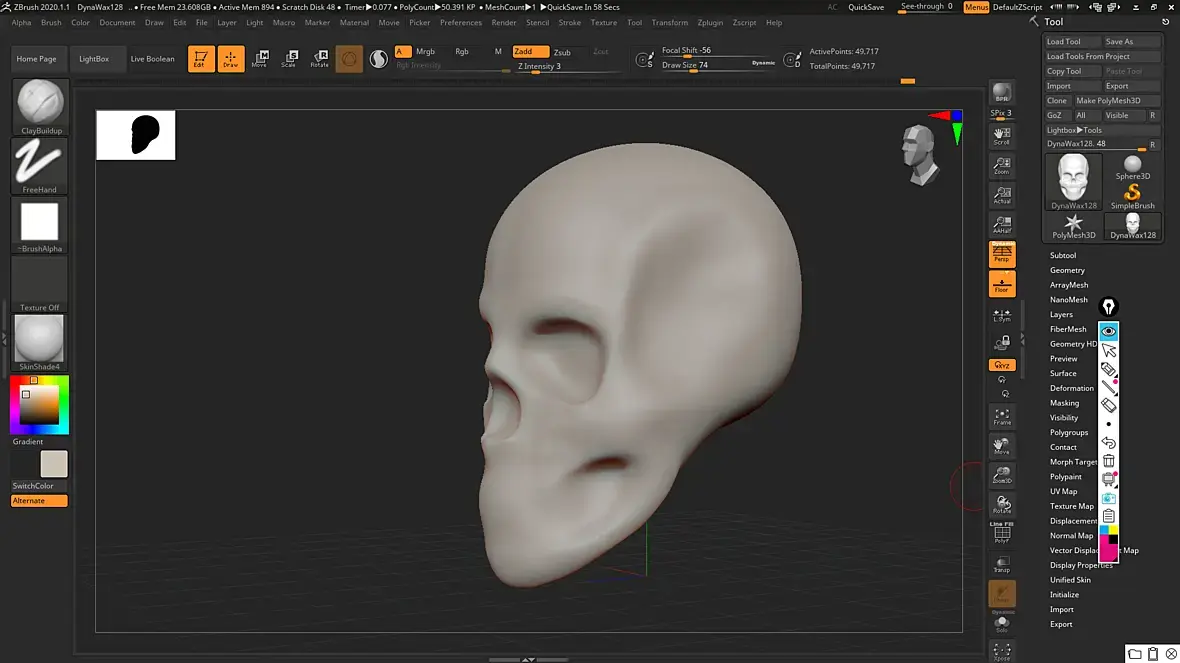Expand the Geometry section

tap(1067, 271)
